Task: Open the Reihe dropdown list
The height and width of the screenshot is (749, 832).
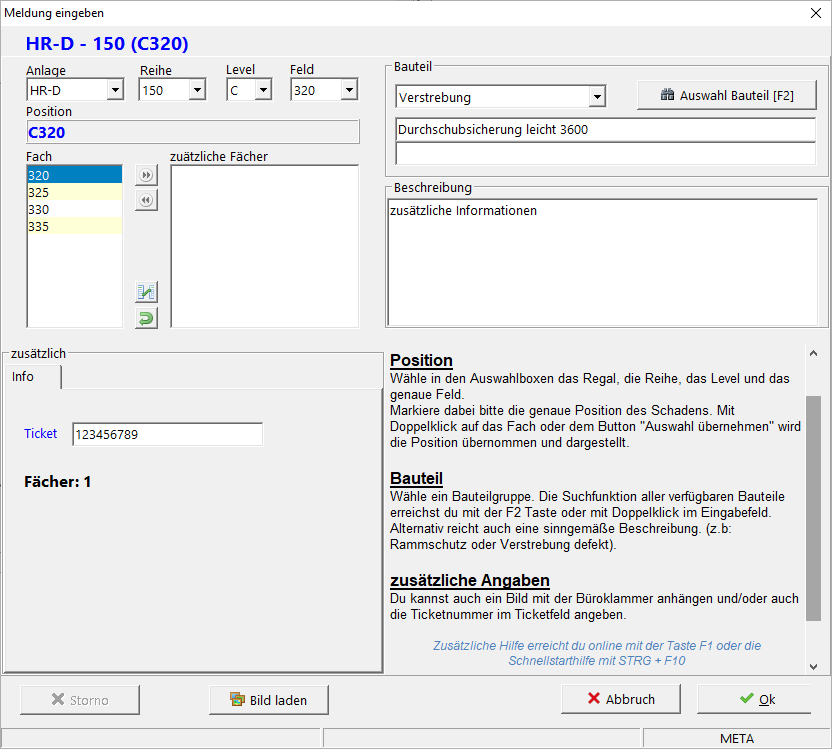Action: (196, 91)
